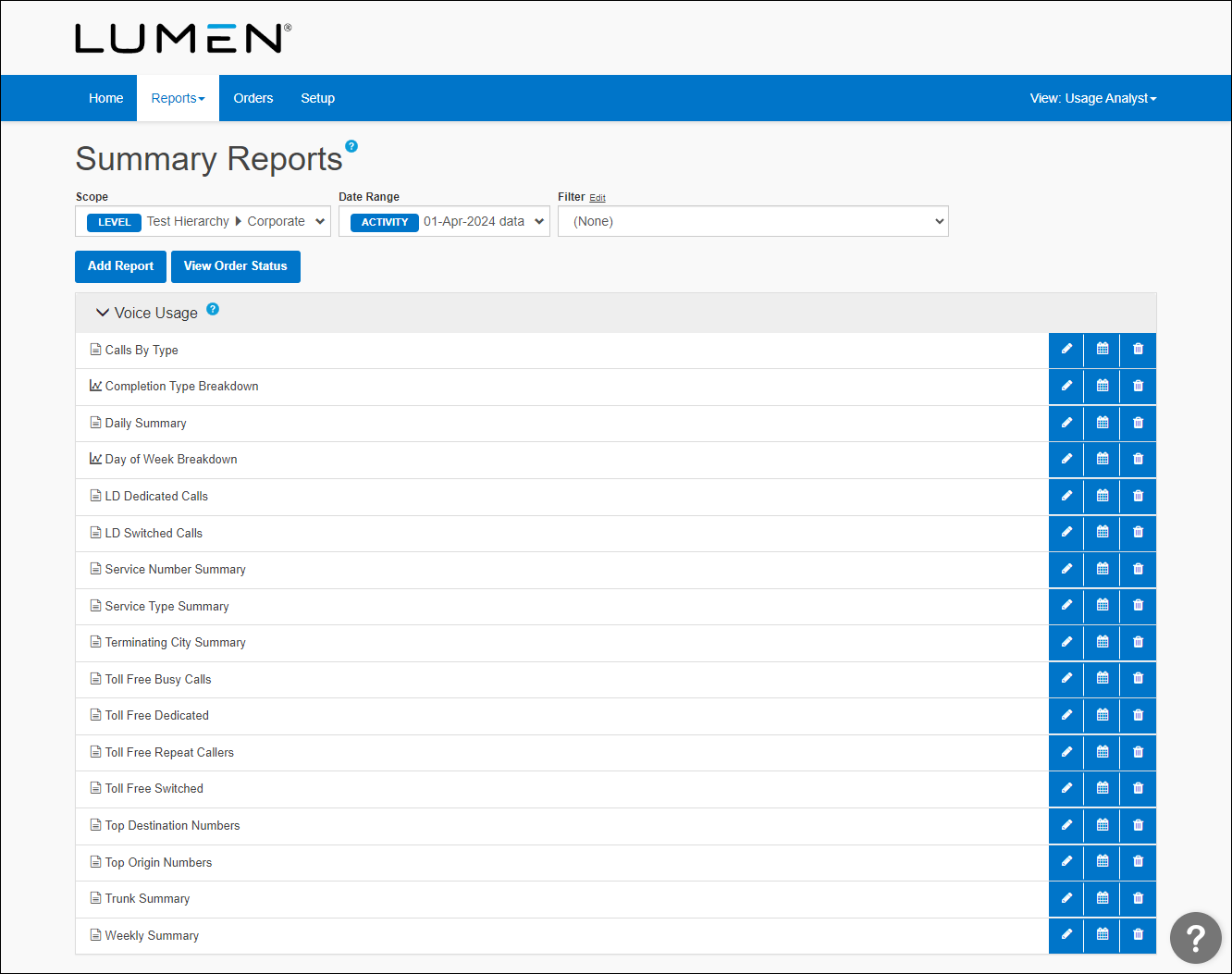Go to the Setup tab
Image resolution: width=1232 pixels, height=974 pixels.
coord(318,98)
